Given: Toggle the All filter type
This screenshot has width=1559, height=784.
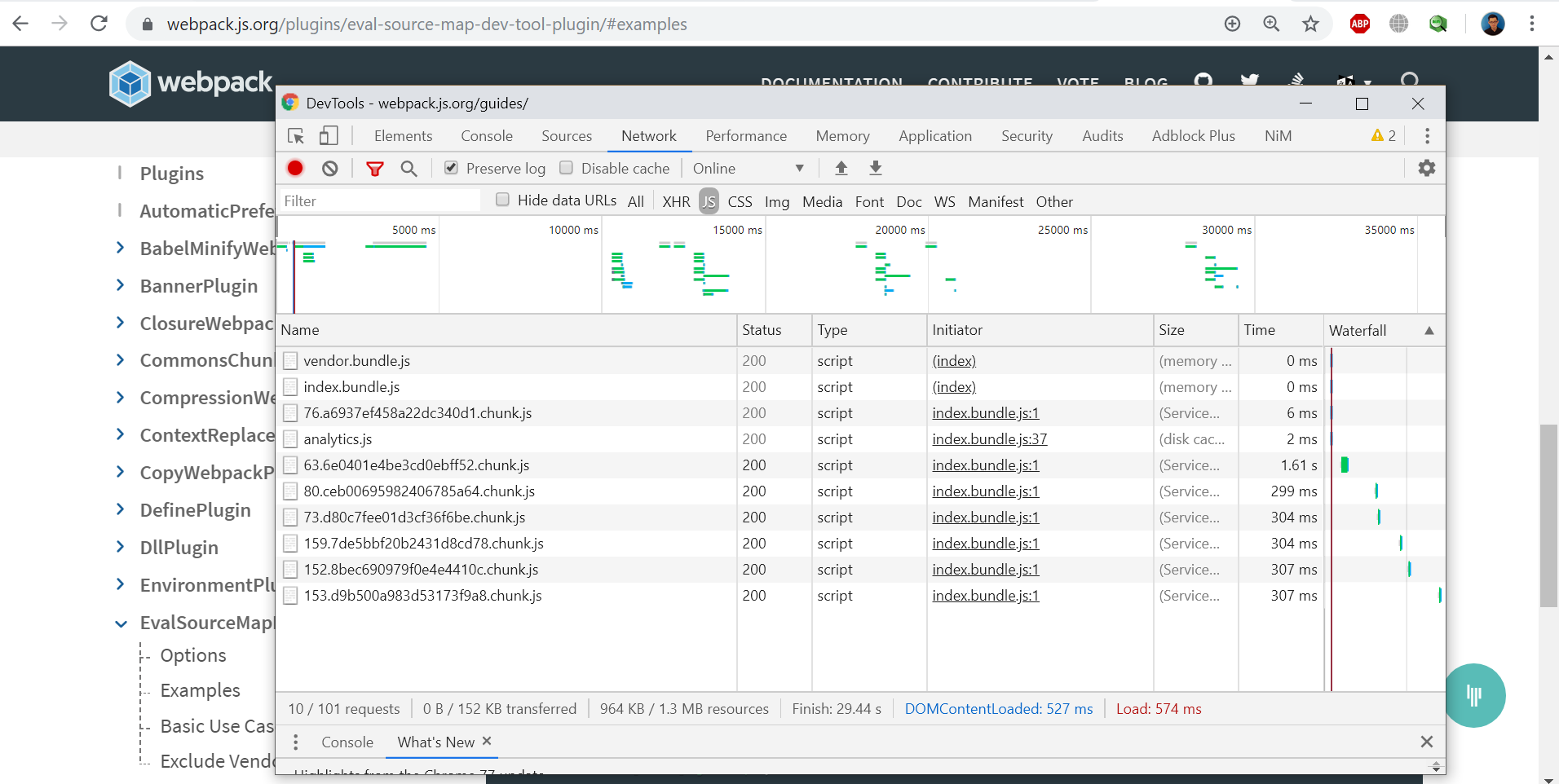Looking at the screenshot, I should tap(636, 201).
